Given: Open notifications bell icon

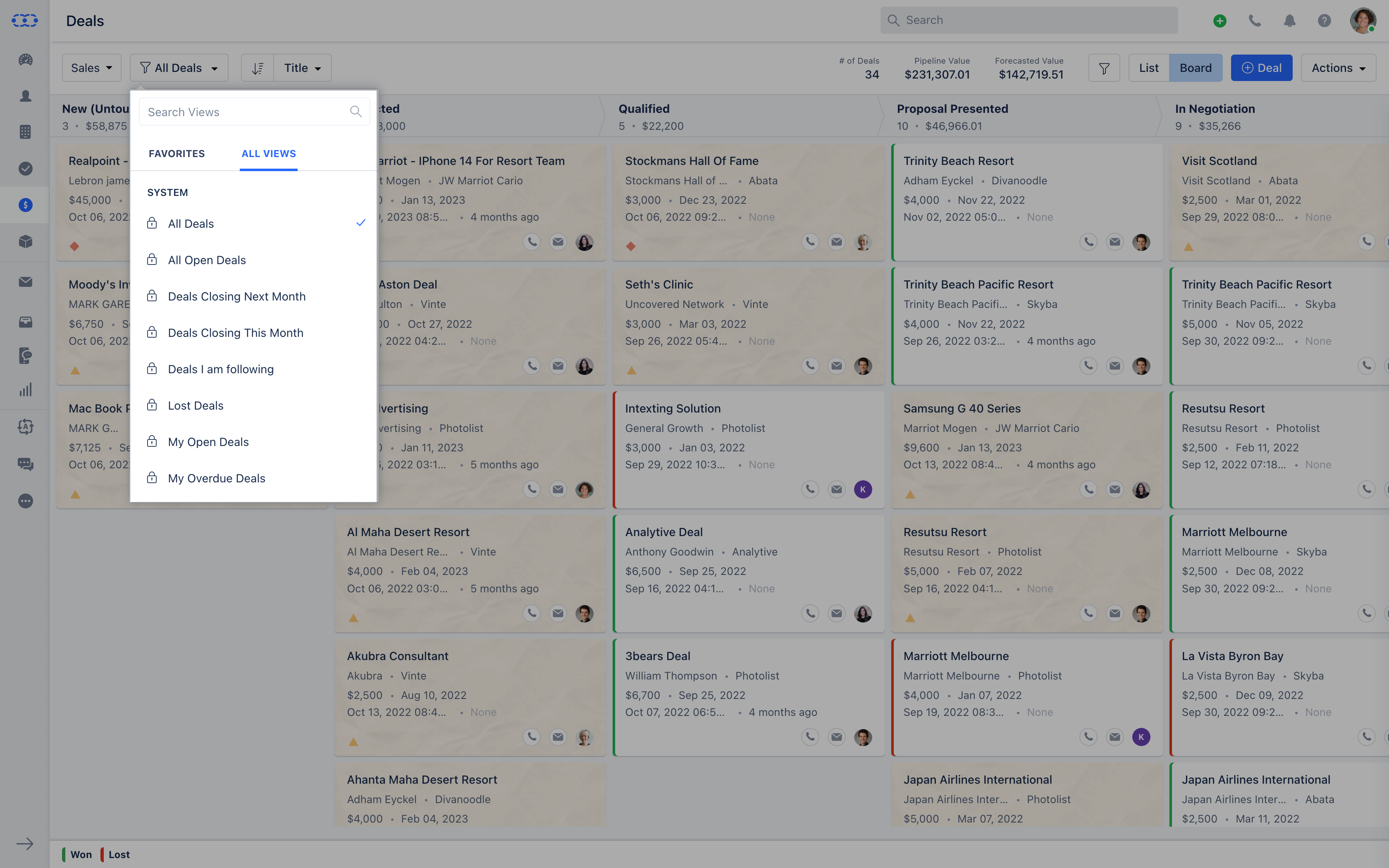Looking at the screenshot, I should pos(1290,21).
